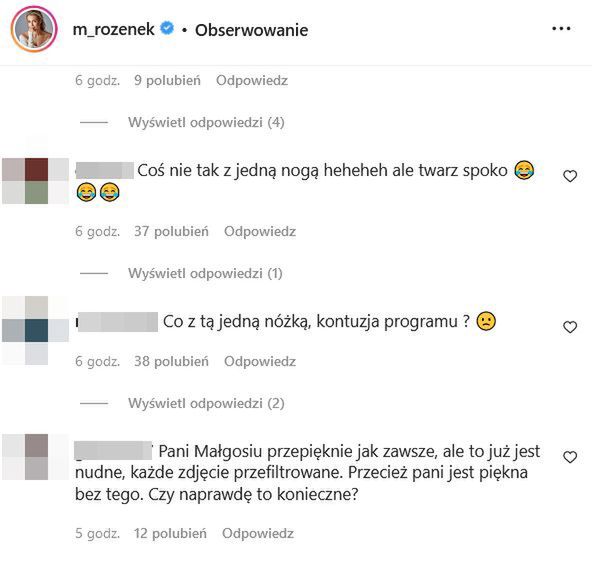Viewport: 592px width, 567px height.
Task: Open avatar of 'jedną nogą' commenter
Action: coord(35,181)
